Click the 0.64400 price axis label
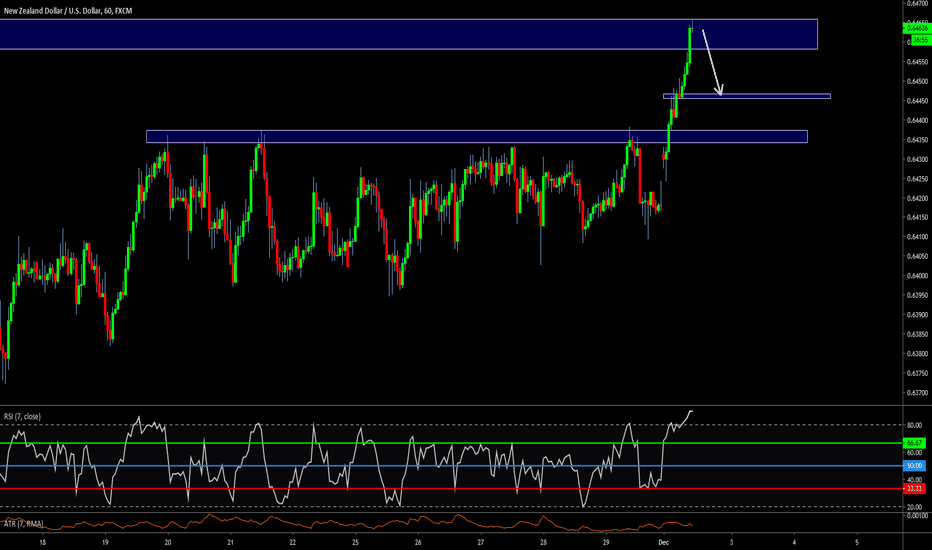The width and height of the screenshot is (932, 550). pyautogui.click(x=918, y=120)
